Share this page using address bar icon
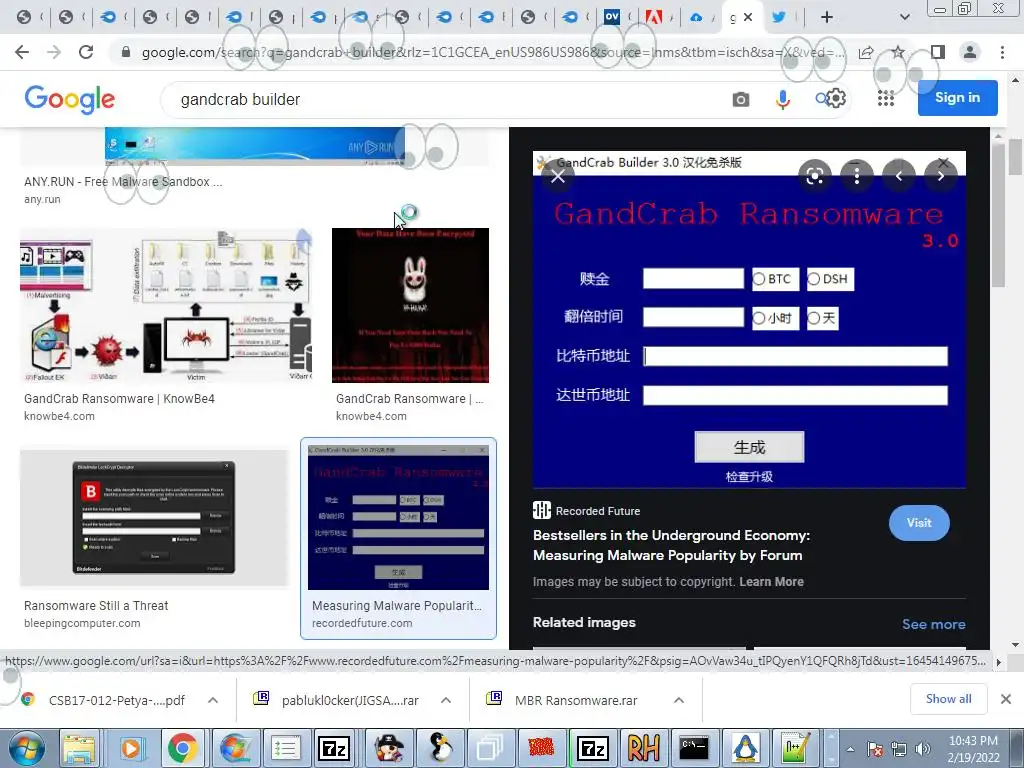This screenshot has height=768, width=1024. (866, 52)
